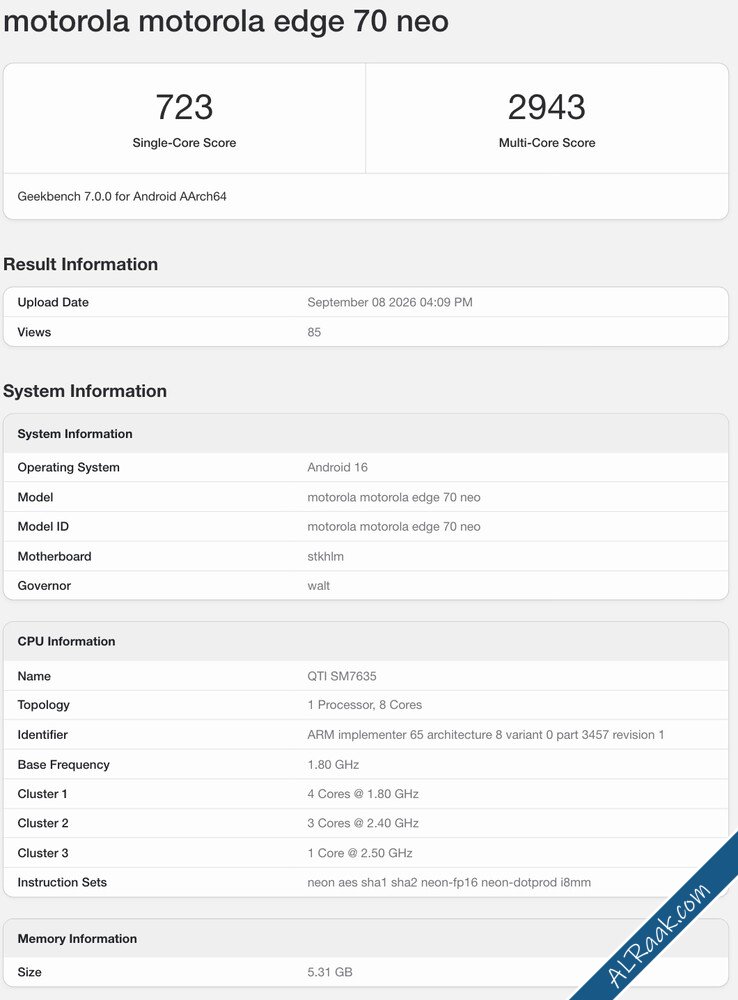Click the Result Information heading
This screenshot has height=1000, width=738.
(x=80, y=264)
